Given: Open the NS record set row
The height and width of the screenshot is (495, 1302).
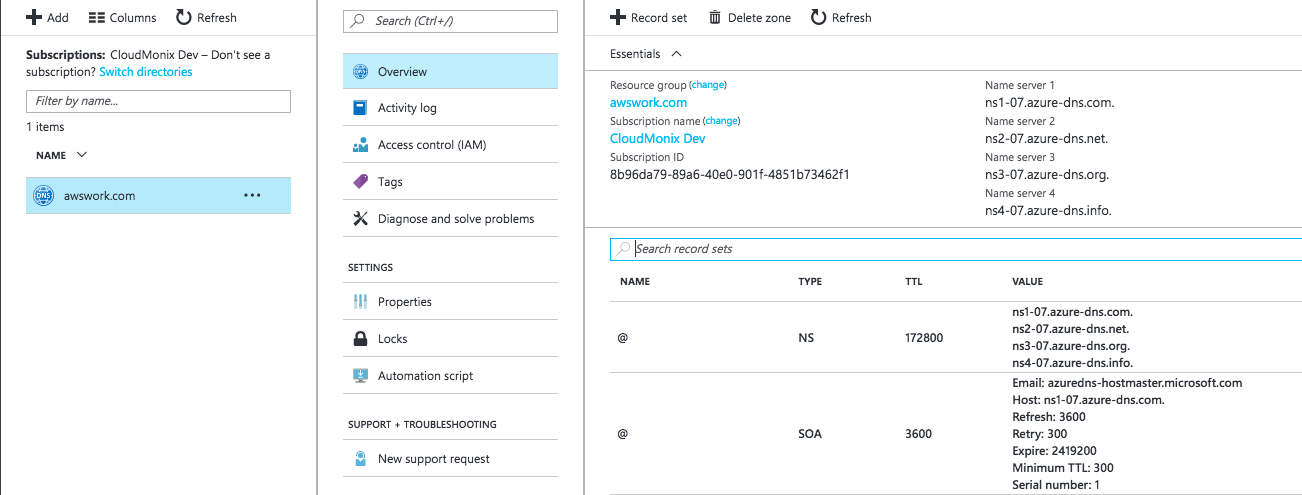Looking at the screenshot, I should pos(956,338).
